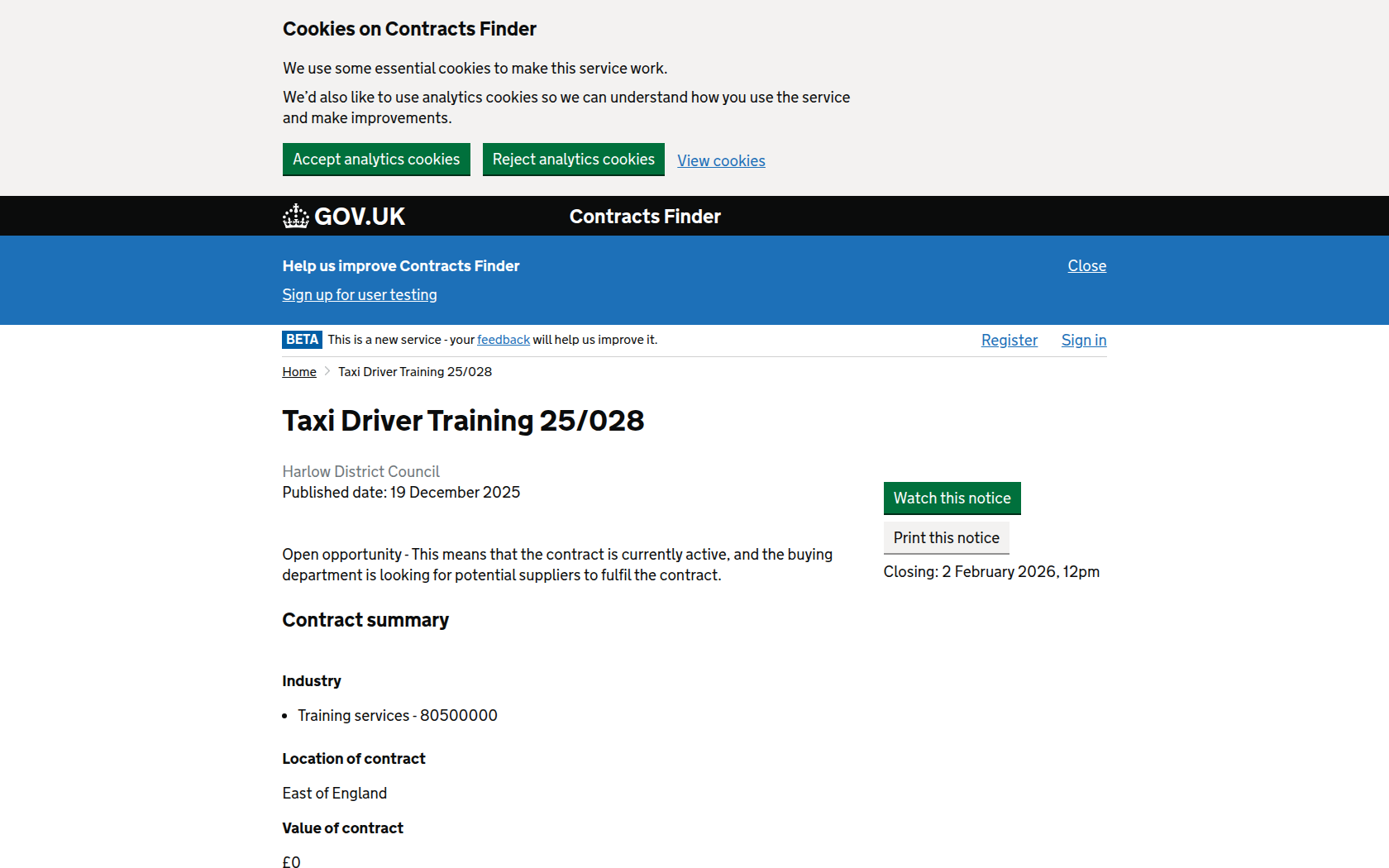Reject analytics cookies
The height and width of the screenshot is (868, 1389).
573,160
